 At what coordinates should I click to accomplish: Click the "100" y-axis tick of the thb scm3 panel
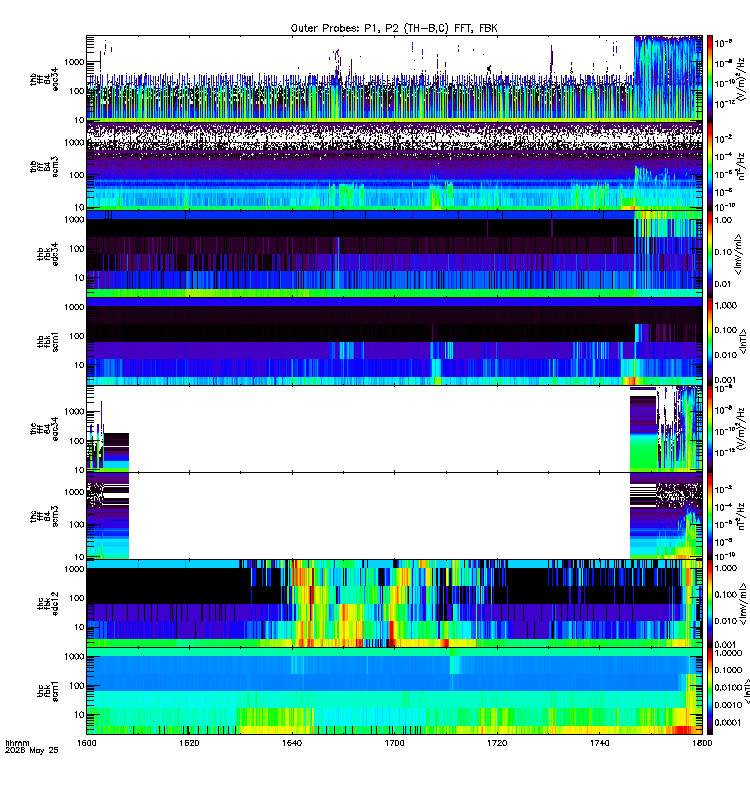coord(77,175)
